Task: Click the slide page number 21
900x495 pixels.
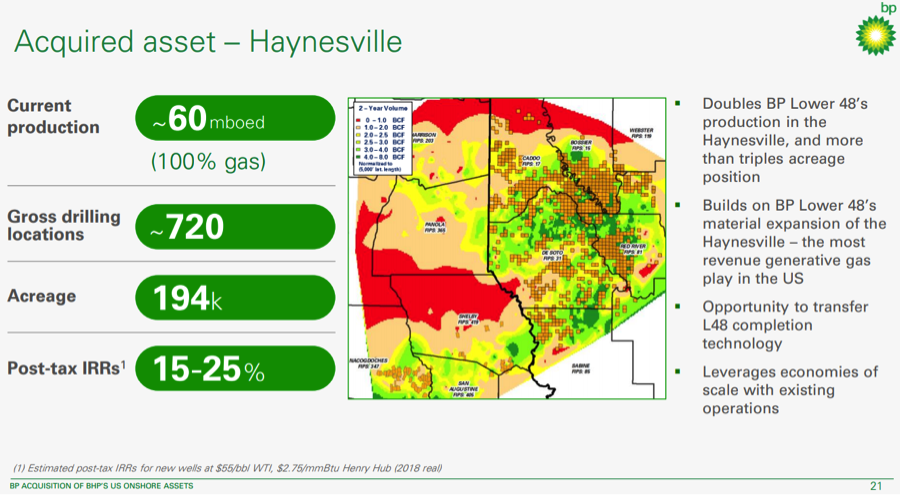Action: pos(875,486)
